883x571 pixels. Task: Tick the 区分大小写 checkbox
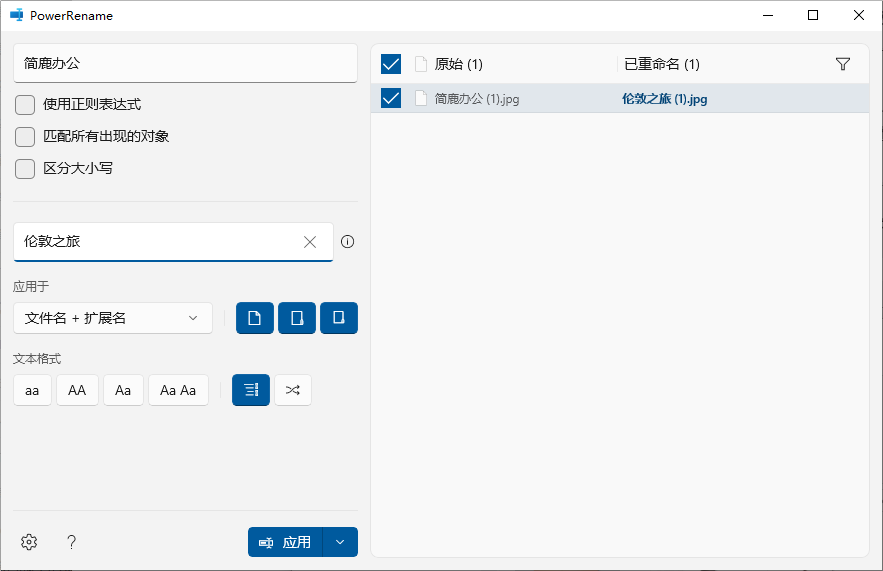25,169
